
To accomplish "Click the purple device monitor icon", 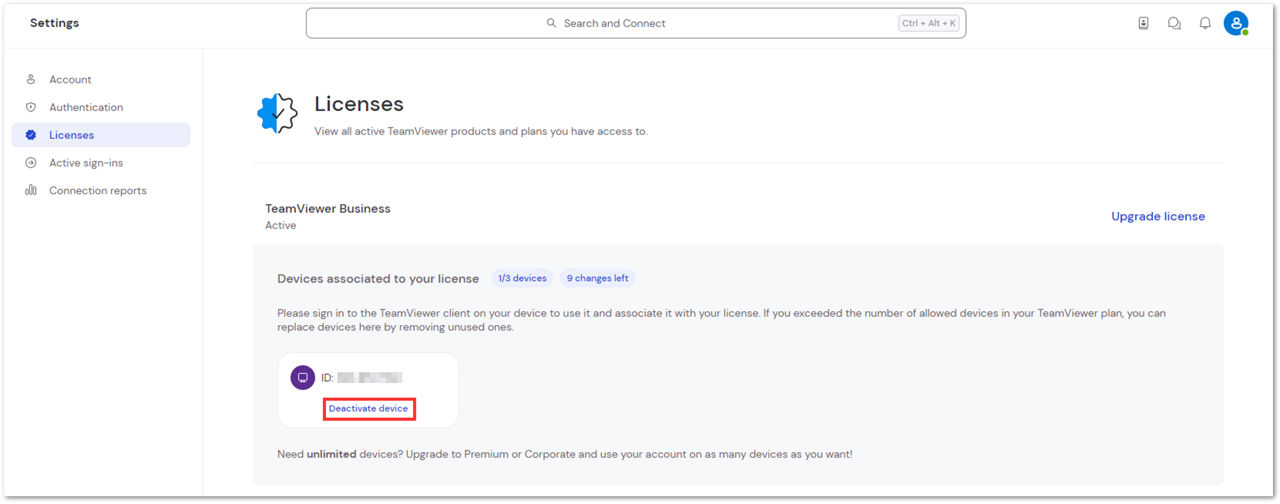I will (302, 378).
